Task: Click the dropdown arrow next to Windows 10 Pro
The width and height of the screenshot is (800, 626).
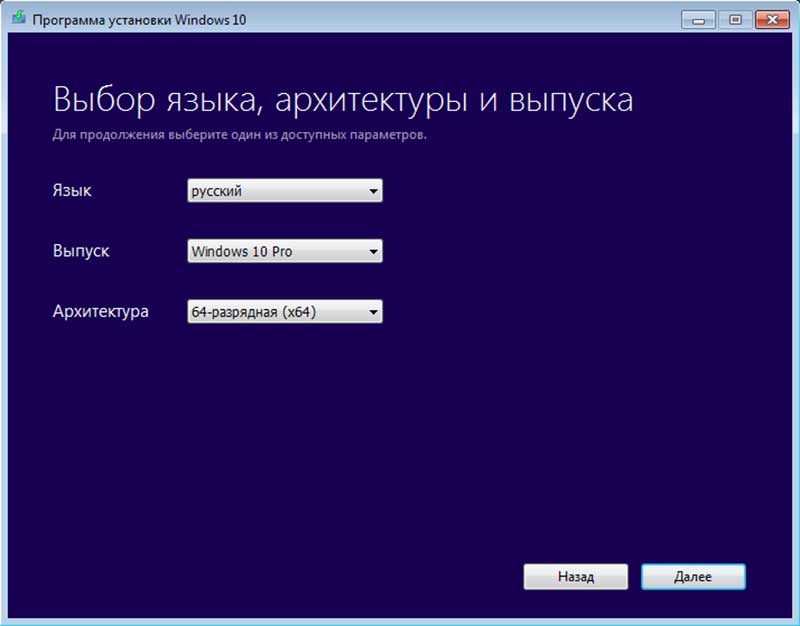Action: [371, 251]
